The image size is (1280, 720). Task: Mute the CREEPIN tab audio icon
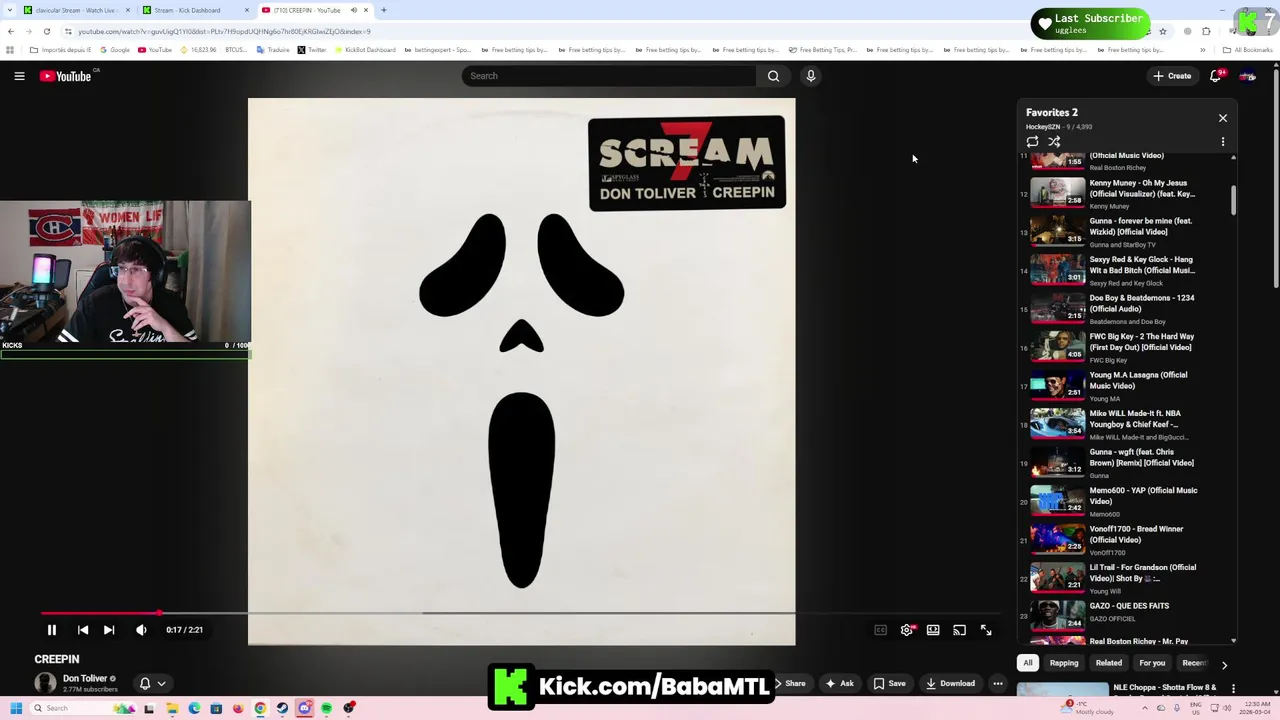tap(353, 10)
